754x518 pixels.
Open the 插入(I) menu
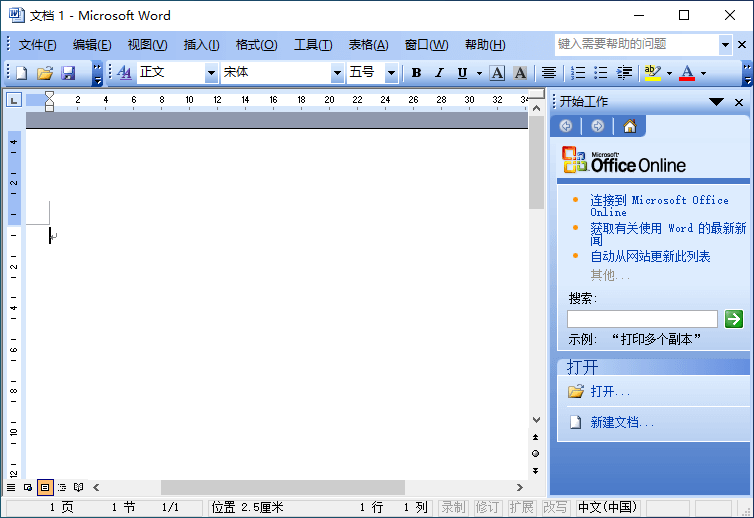coord(201,45)
